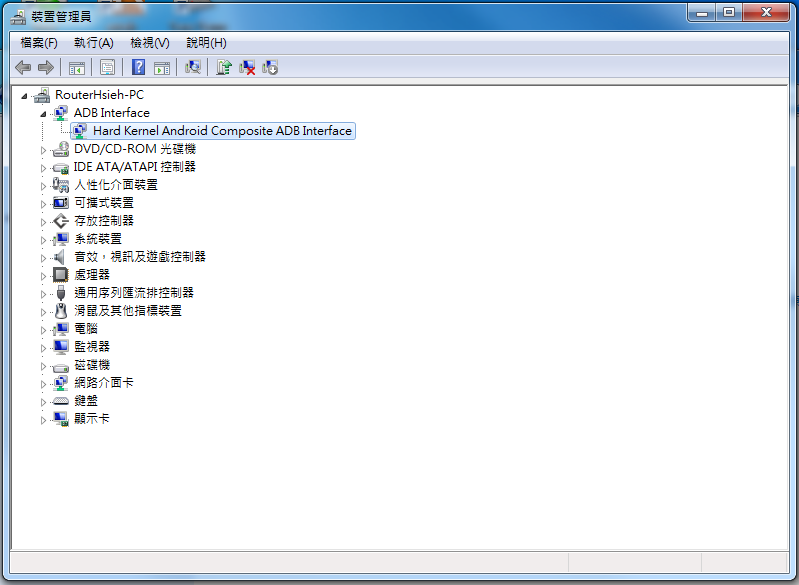Expand the 存放控制器 node

43,222
